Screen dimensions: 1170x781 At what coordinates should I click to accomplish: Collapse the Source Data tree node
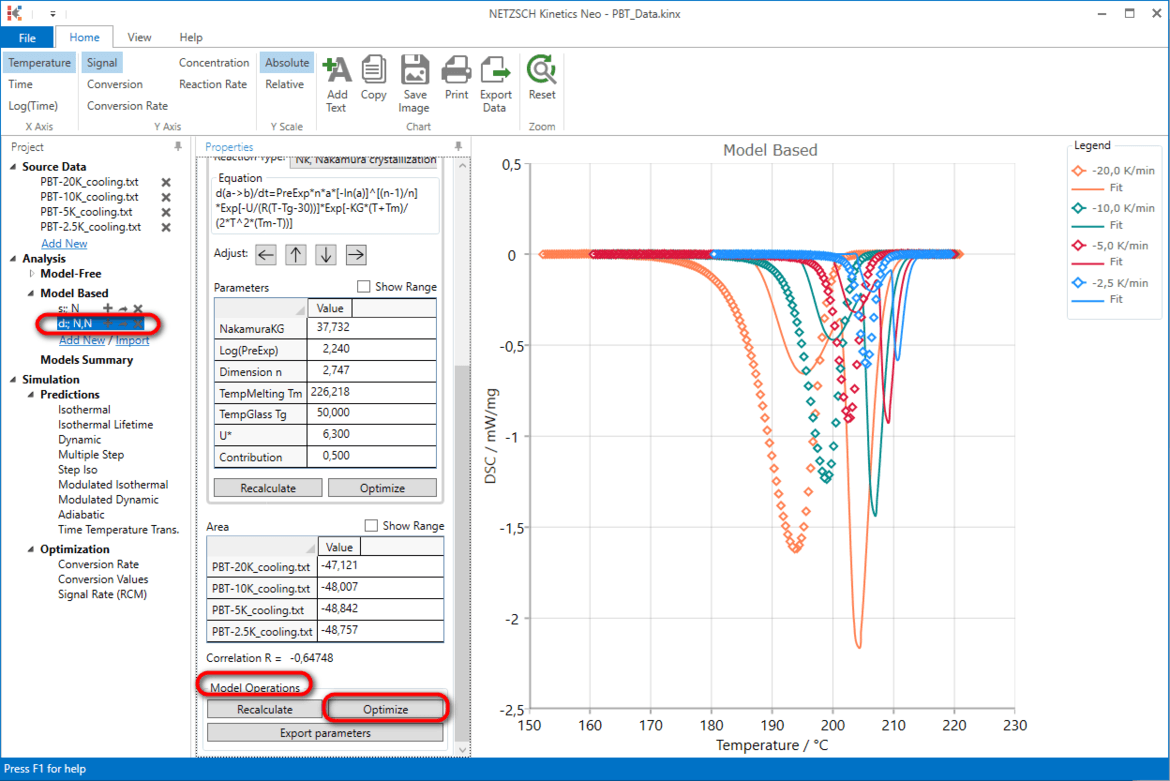13,167
